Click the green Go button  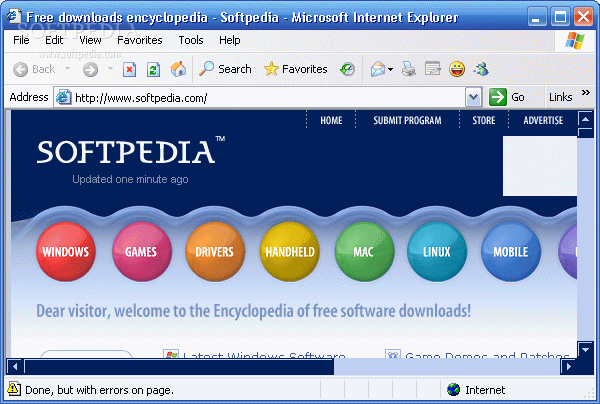tap(507, 97)
